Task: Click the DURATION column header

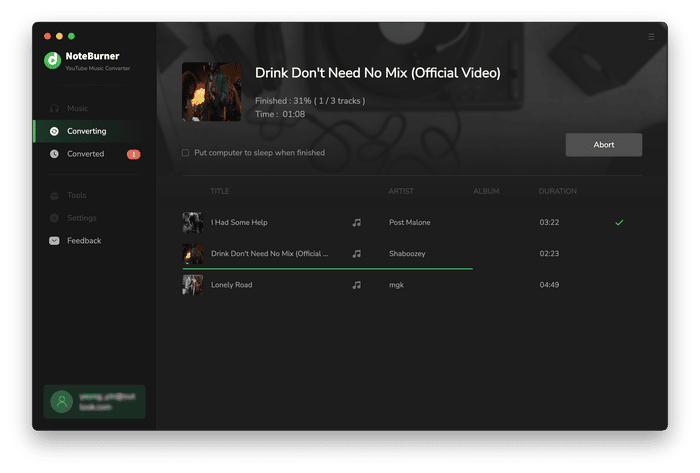Action: click(x=558, y=191)
